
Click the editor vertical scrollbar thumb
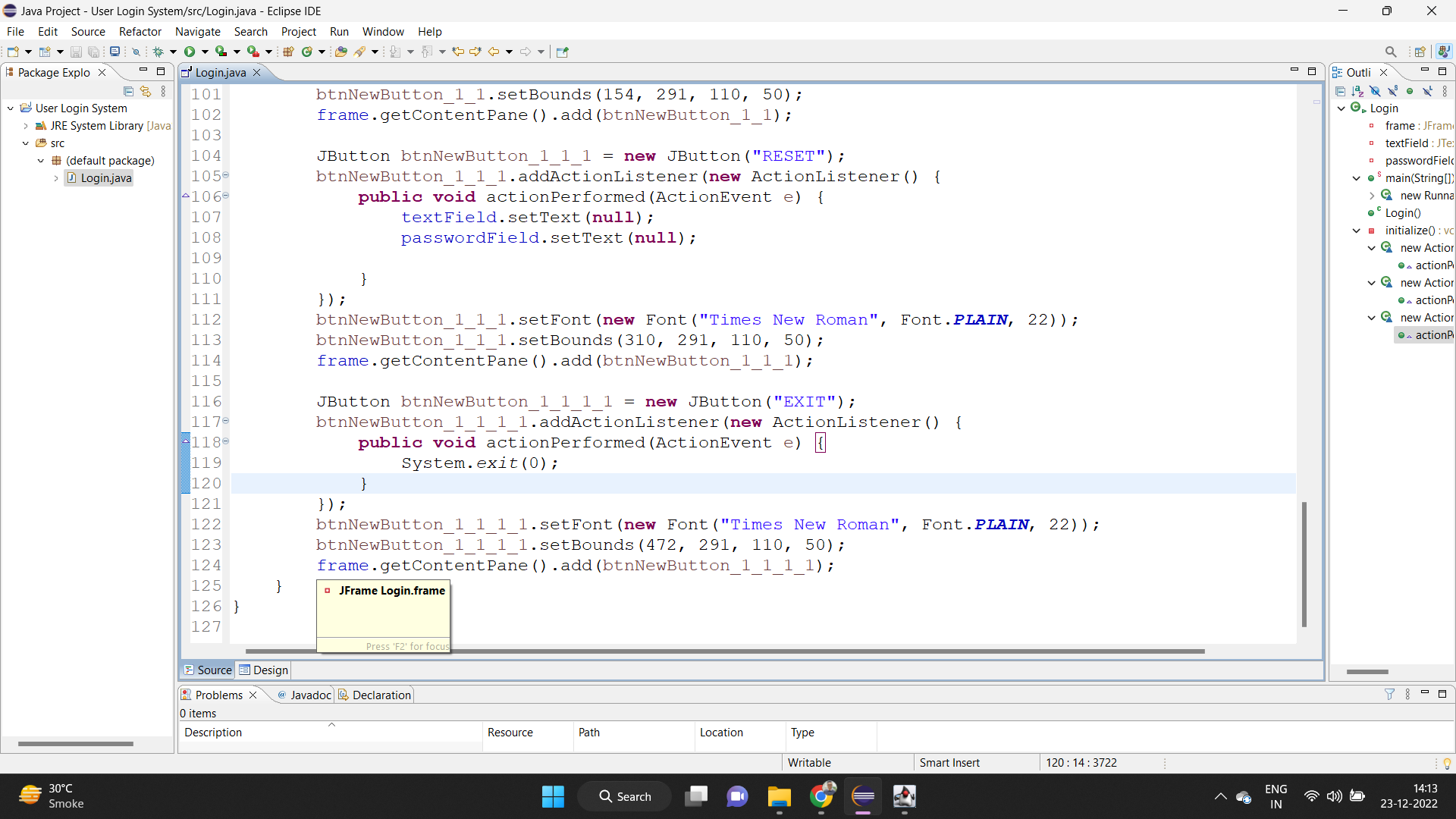pyautogui.click(x=1304, y=564)
